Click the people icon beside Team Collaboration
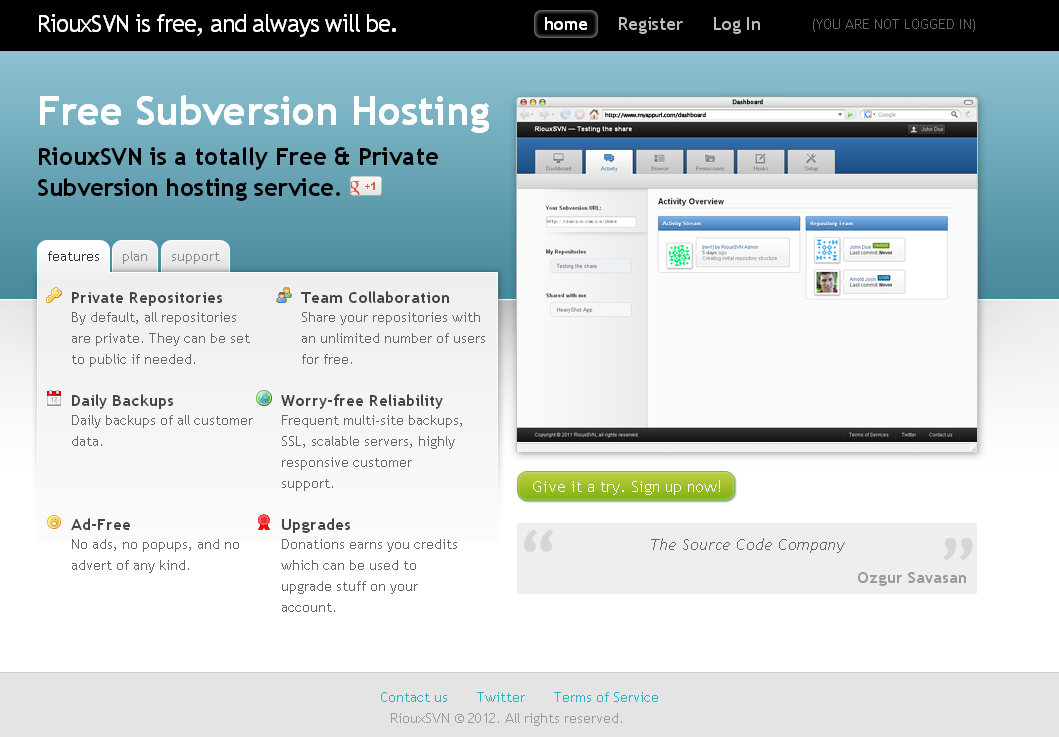 point(284,295)
